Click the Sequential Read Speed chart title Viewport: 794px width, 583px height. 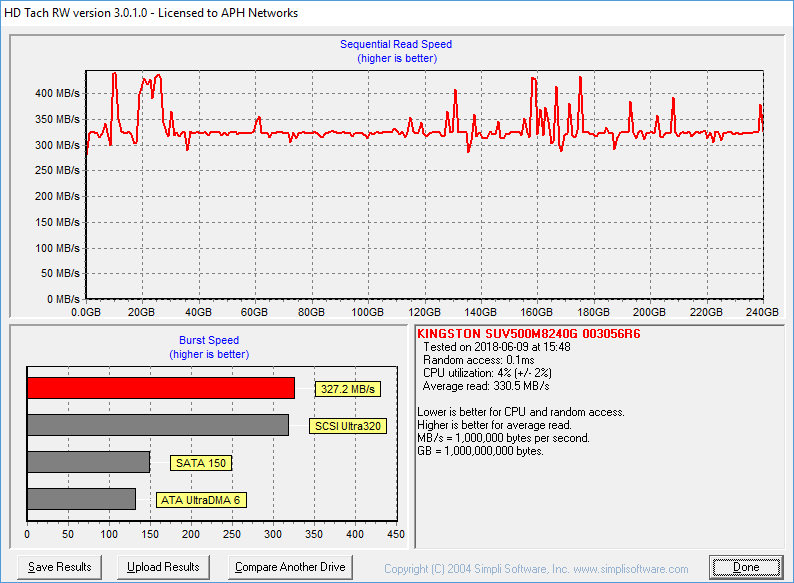[396, 44]
